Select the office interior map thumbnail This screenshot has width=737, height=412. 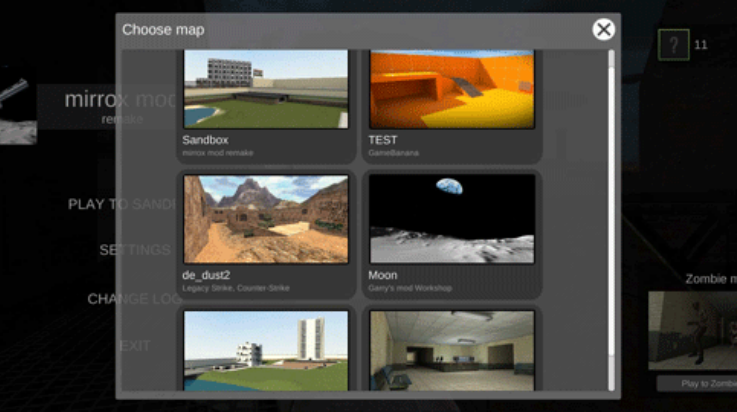pyautogui.click(x=452, y=350)
